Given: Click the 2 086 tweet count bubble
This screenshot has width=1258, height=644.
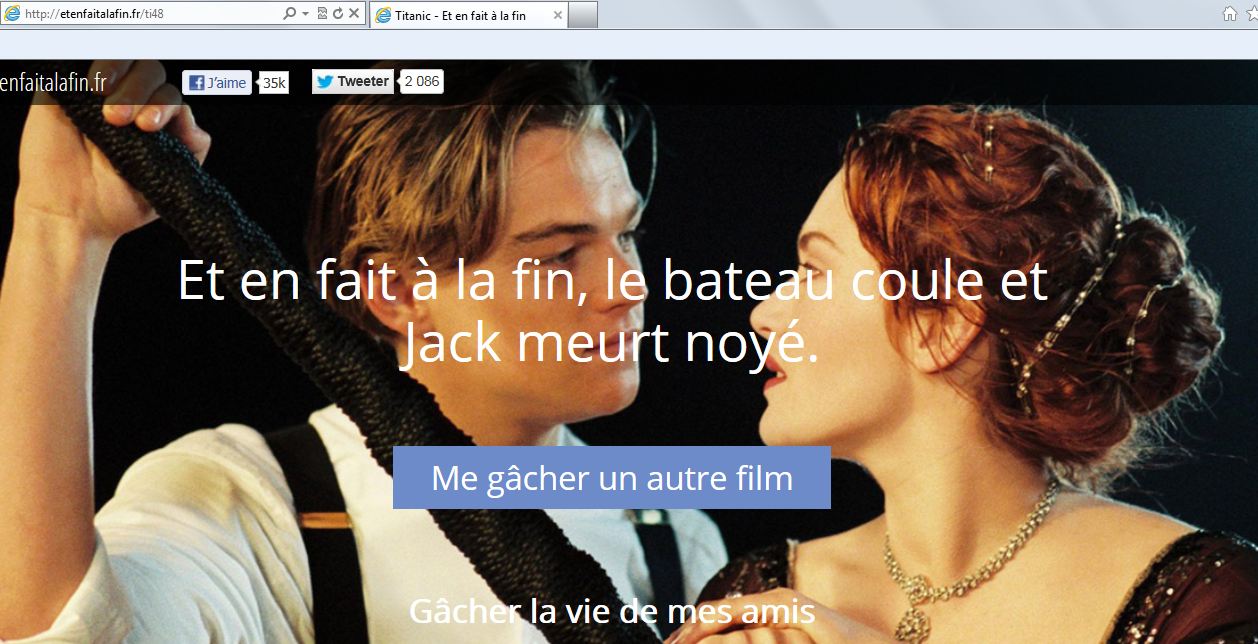Looking at the screenshot, I should click(421, 82).
